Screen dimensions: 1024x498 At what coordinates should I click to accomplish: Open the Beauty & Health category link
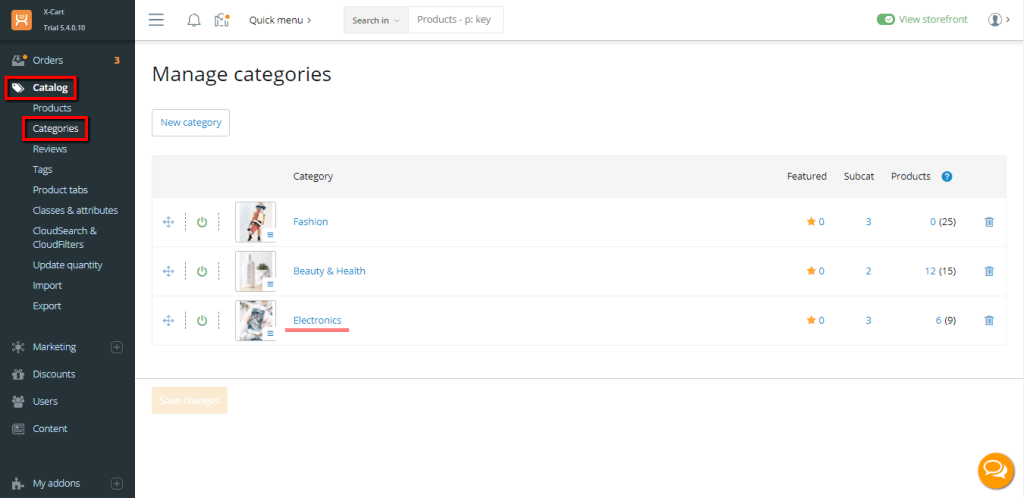tap(329, 271)
